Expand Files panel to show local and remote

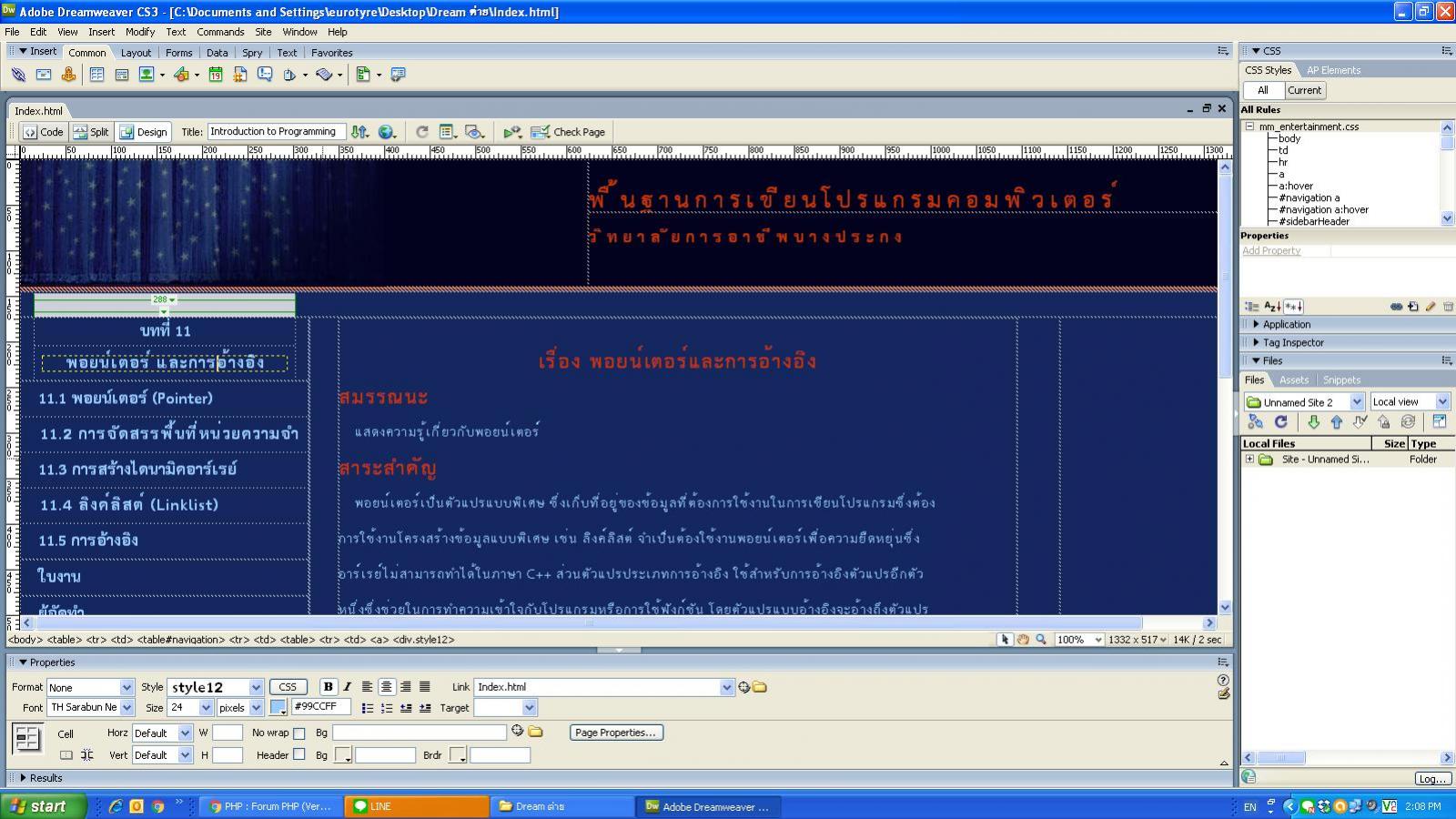click(x=1439, y=421)
